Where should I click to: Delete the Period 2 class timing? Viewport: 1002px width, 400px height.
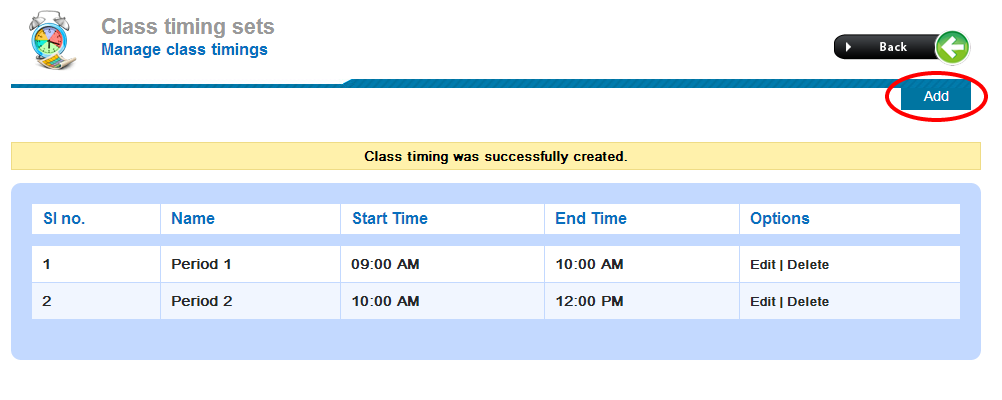[x=808, y=301]
